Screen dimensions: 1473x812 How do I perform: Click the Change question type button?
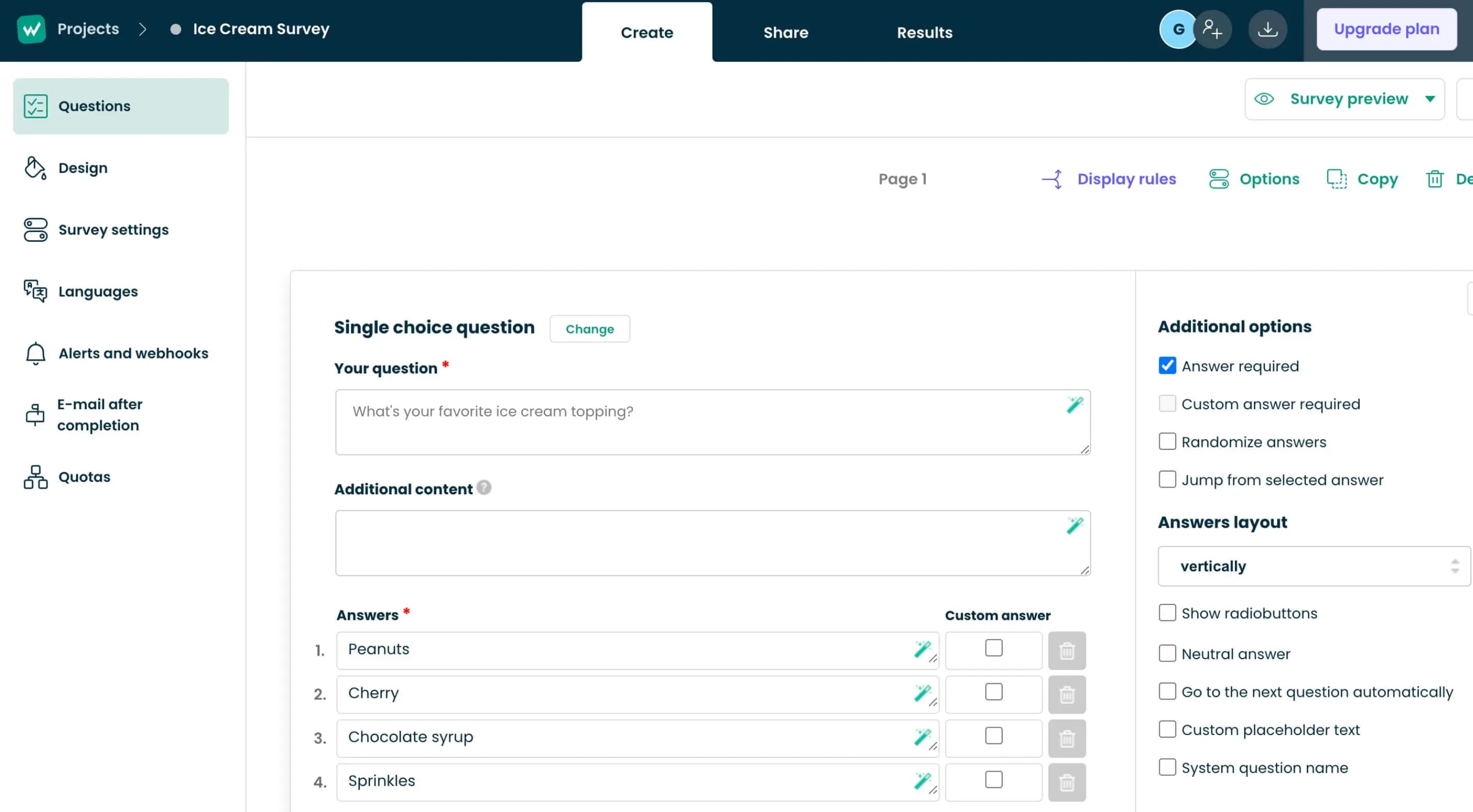click(x=590, y=329)
